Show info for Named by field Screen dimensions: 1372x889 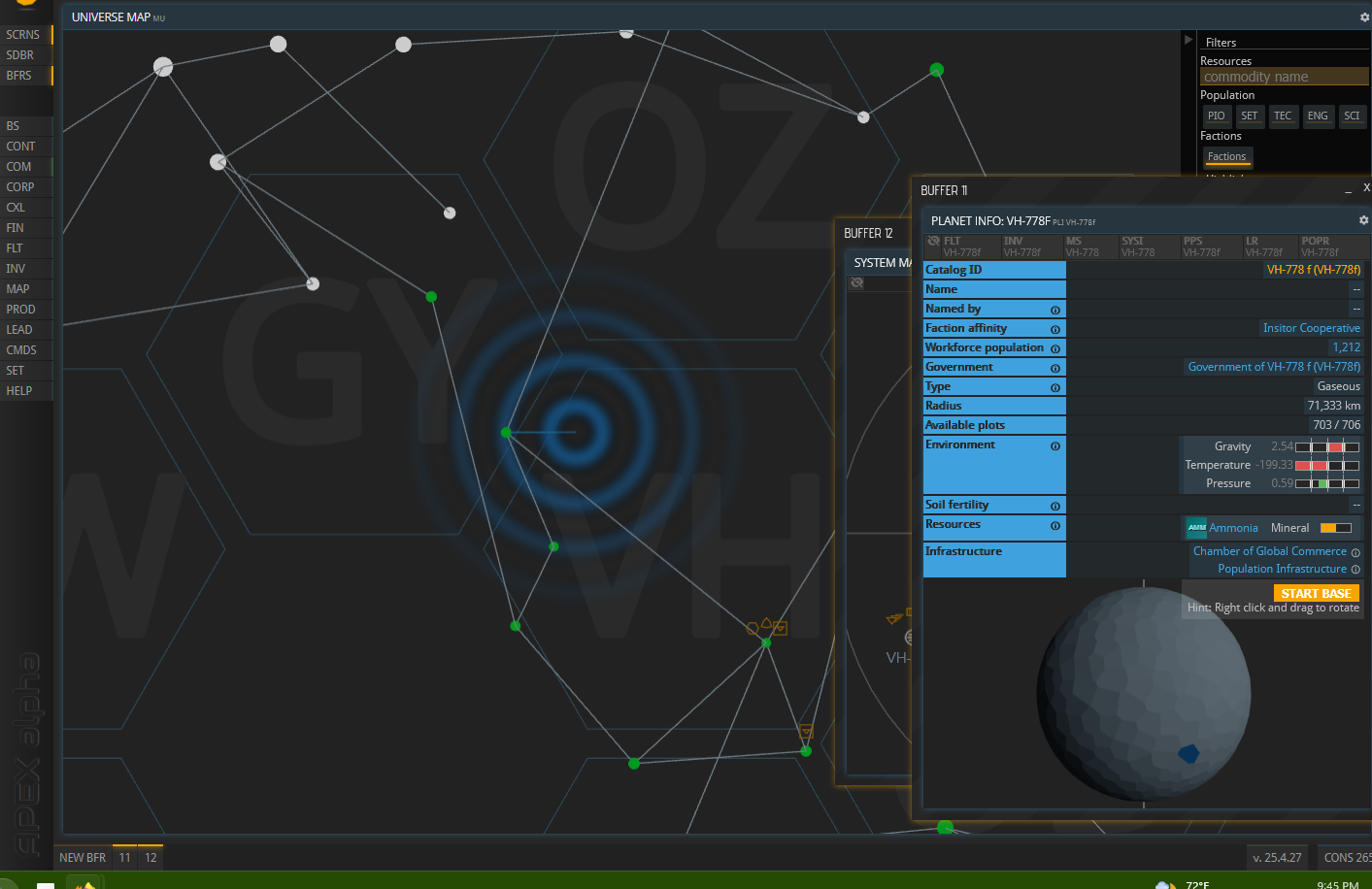tap(1055, 310)
